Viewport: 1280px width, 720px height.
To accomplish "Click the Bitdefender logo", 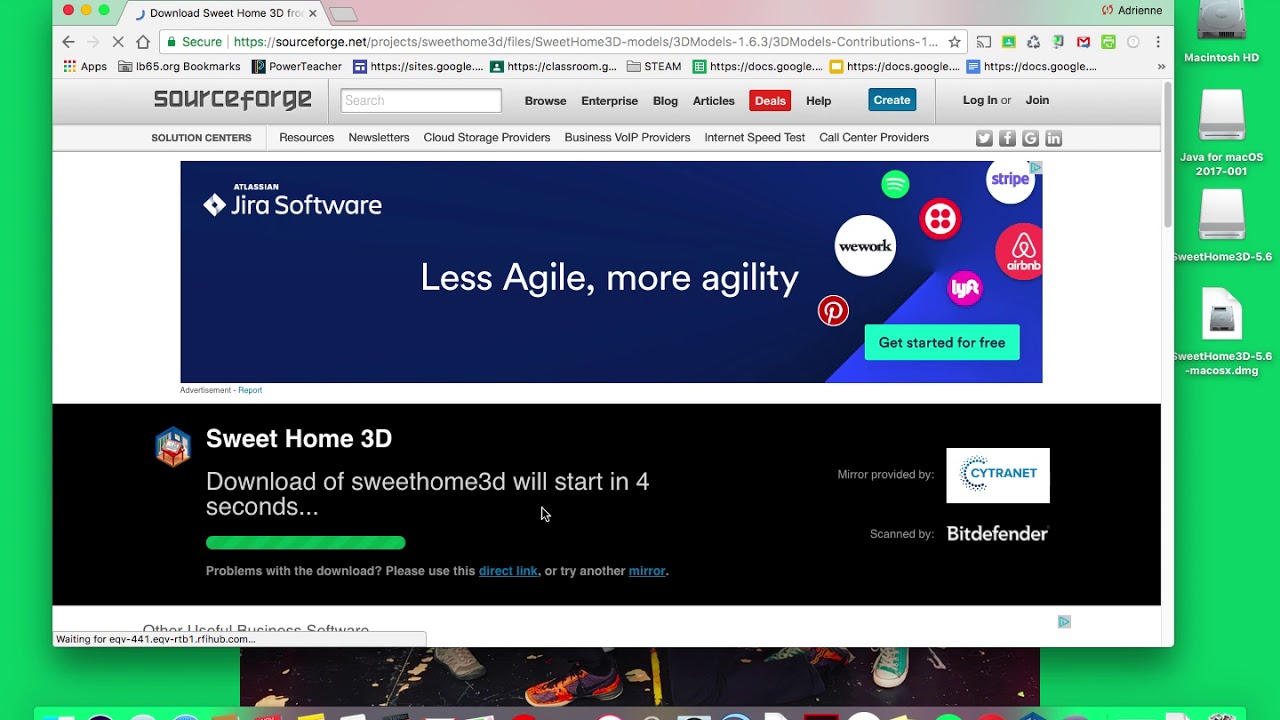I will coord(997,534).
